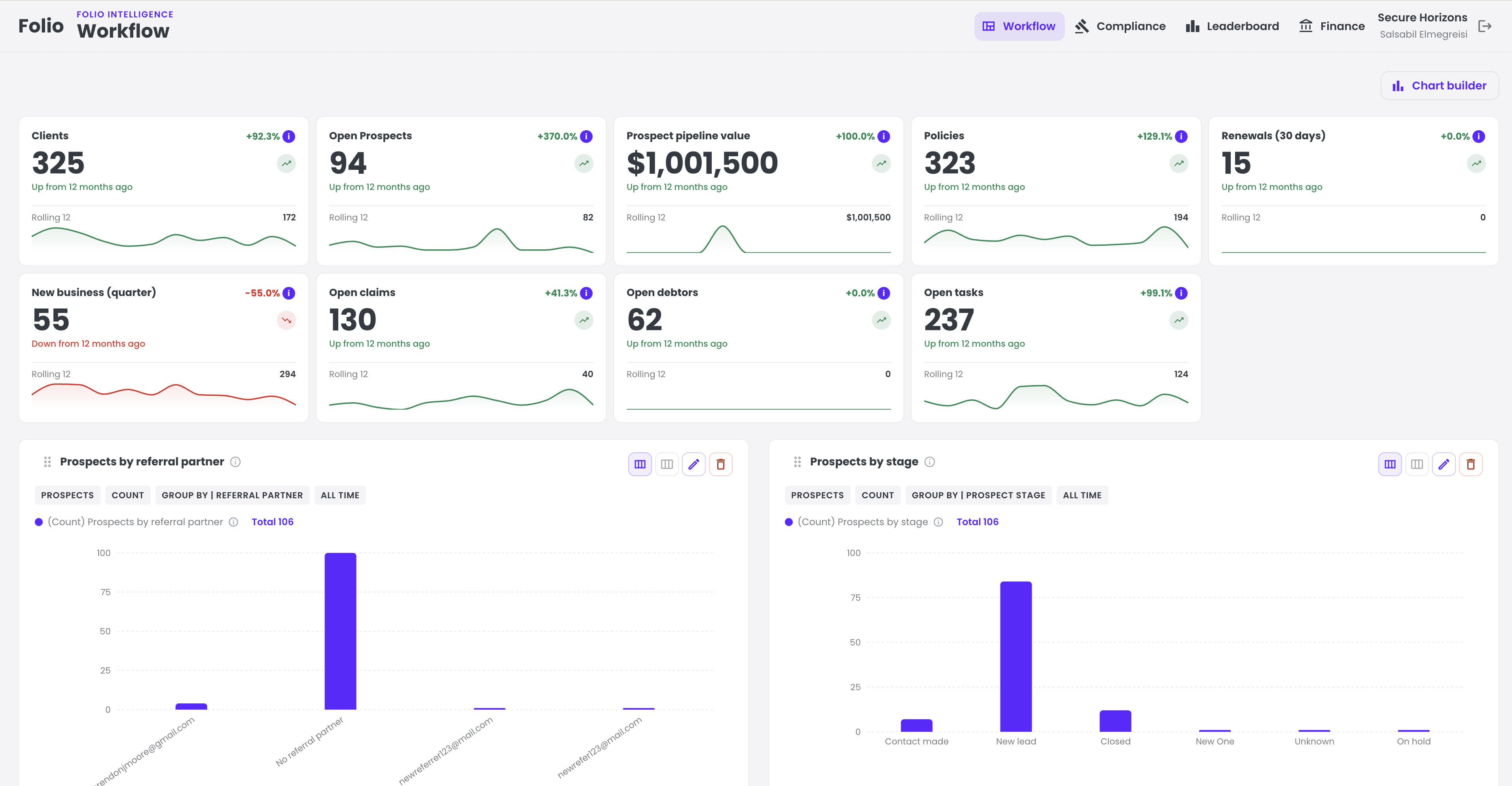Click info icon next to Prospects by referral partner title

click(235, 462)
